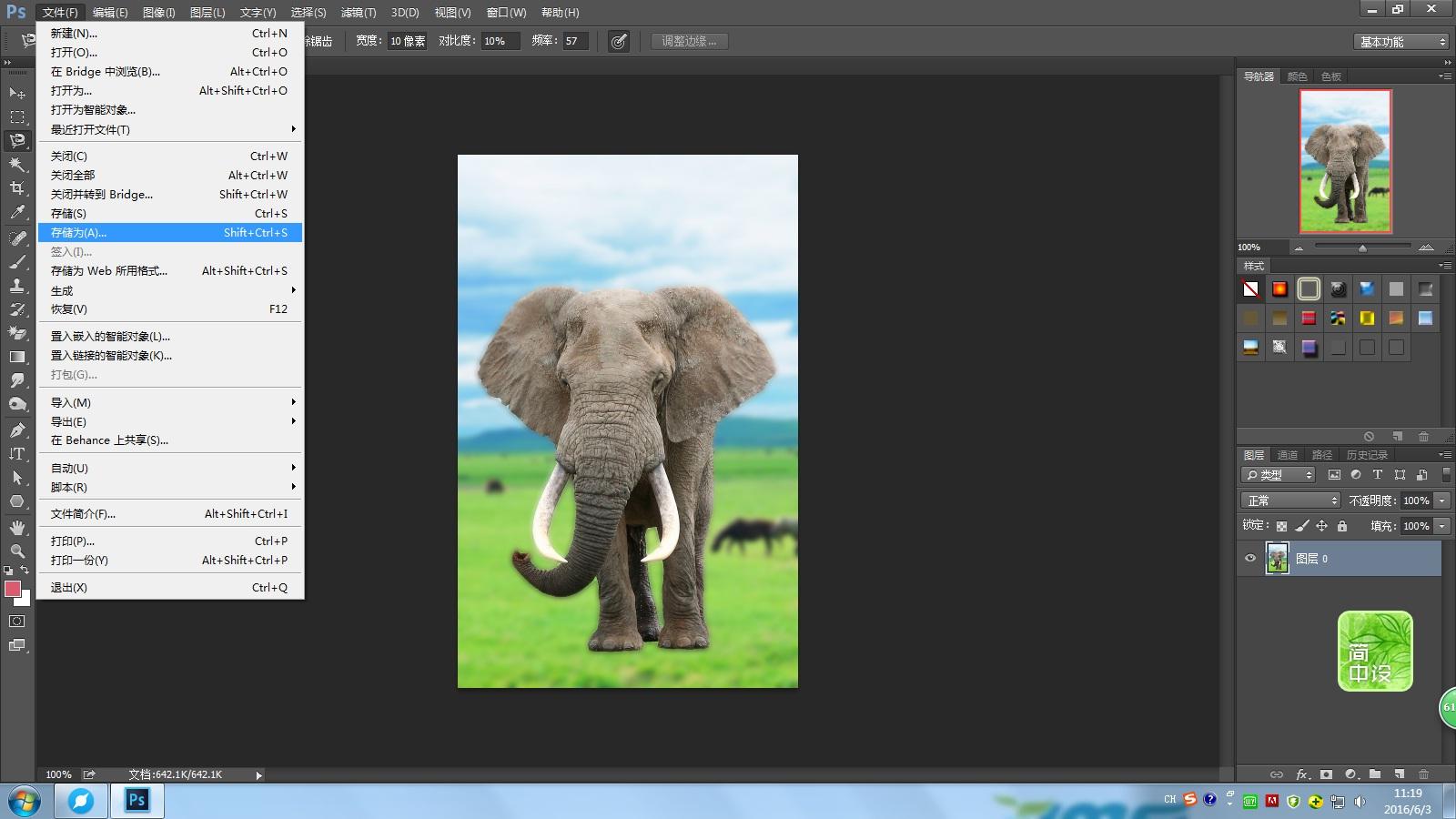The height and width of the screenshot is (819, 1456).
Task: Toggle lock transparent pixels checkerboard icon
Action: coord(1281,526)
